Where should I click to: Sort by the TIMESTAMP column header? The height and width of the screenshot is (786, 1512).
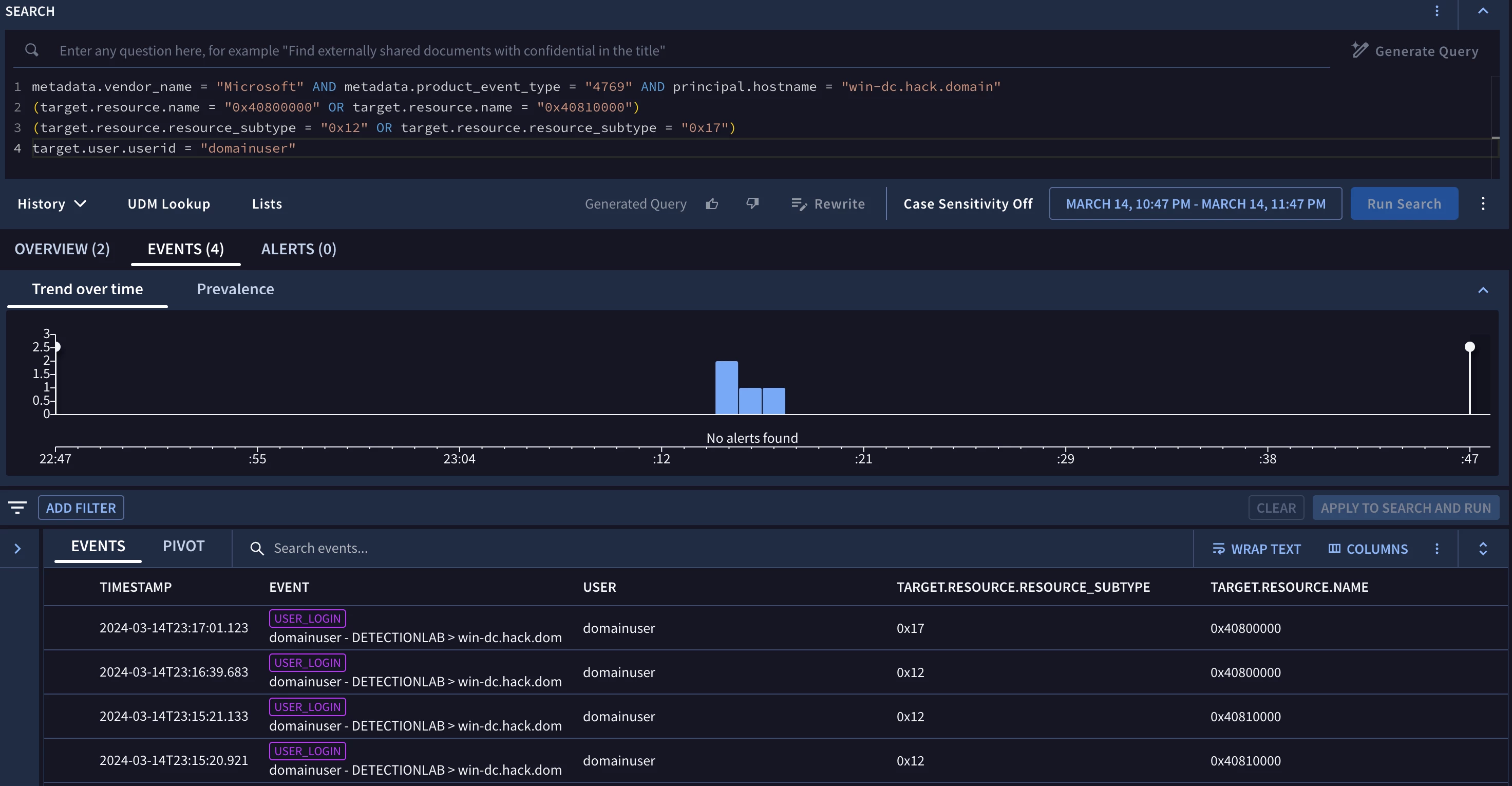pos(136,587)
